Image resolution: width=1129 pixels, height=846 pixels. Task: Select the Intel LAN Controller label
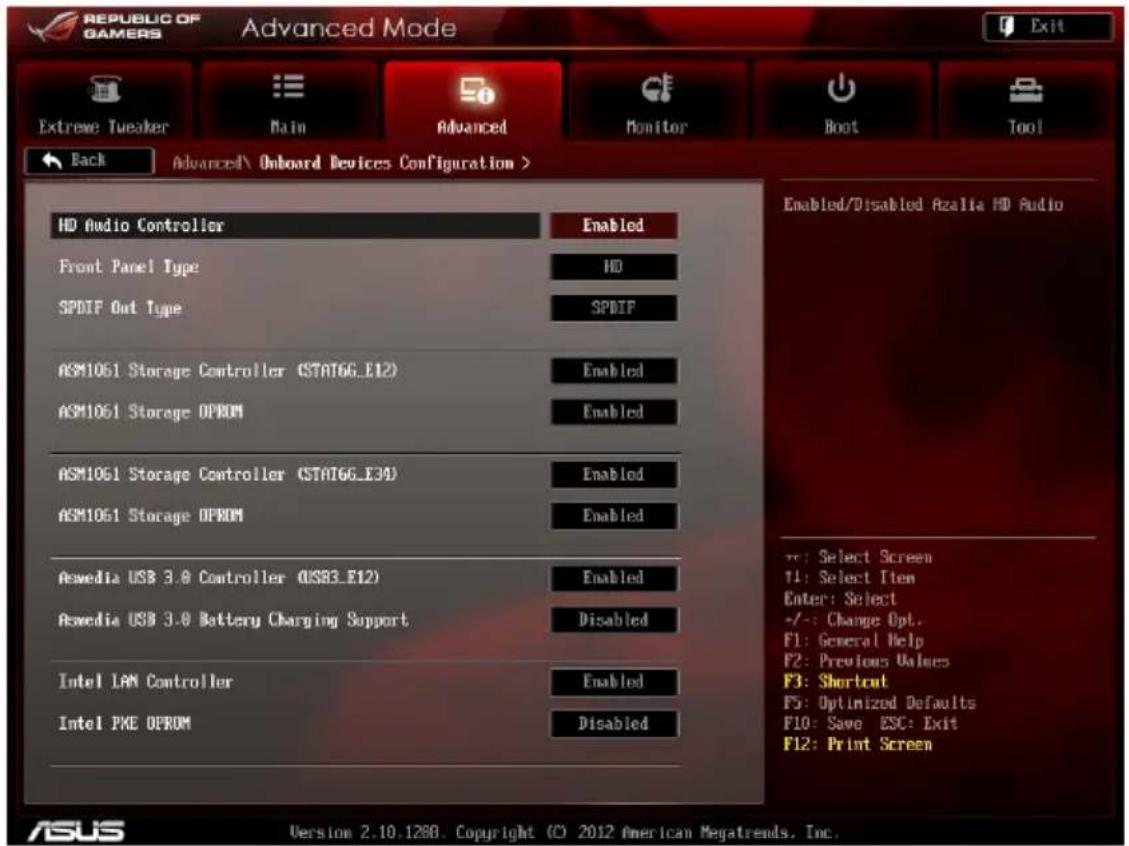[x=145, y=682]
